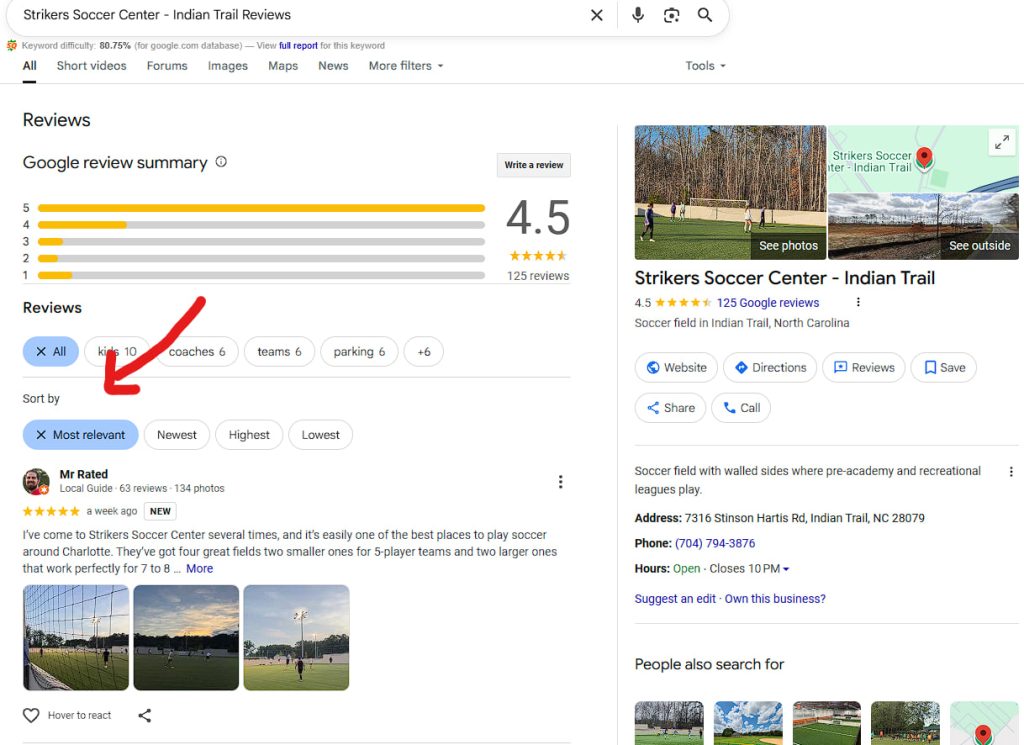Click the Call button
The width and height of the screenshot is (1024, 745).
point(741,408)
